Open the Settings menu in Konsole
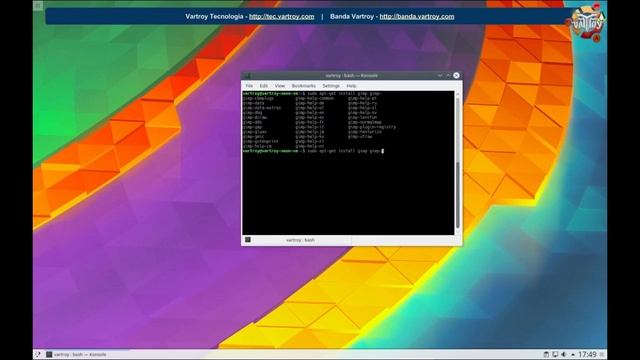 tap(331, 86)
